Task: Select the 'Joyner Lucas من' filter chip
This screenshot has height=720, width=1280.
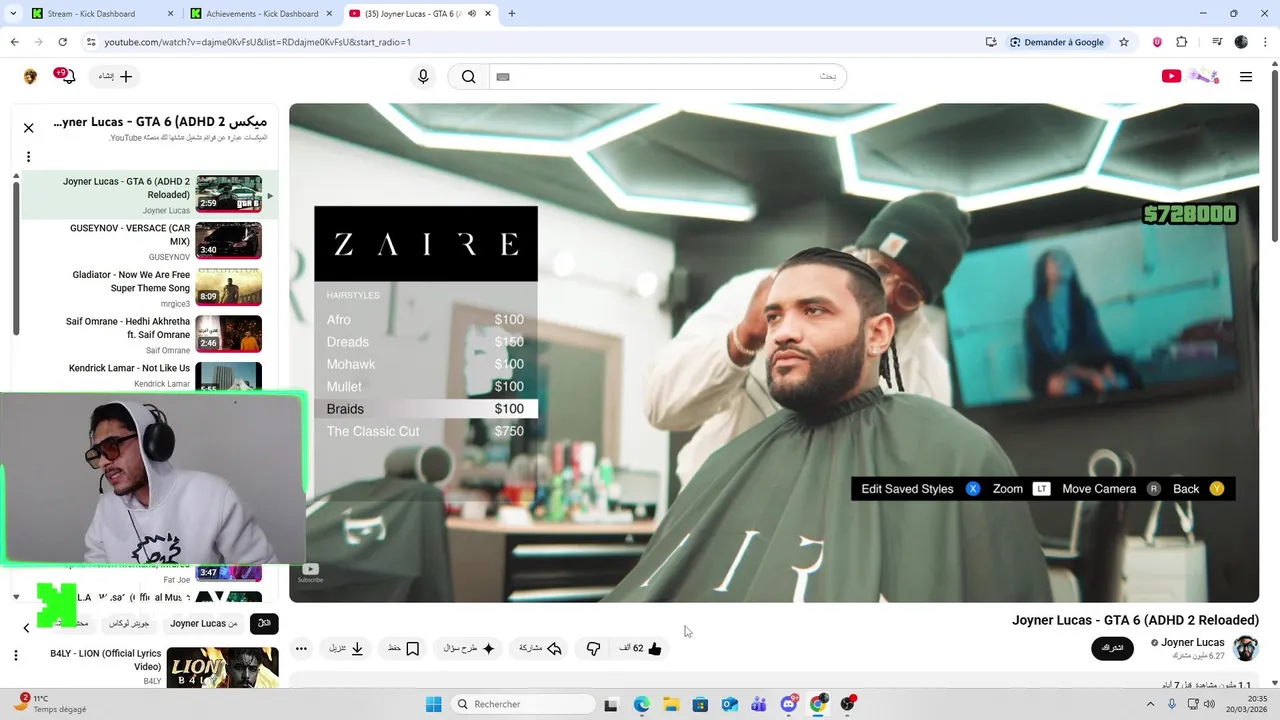Action: 204,623
